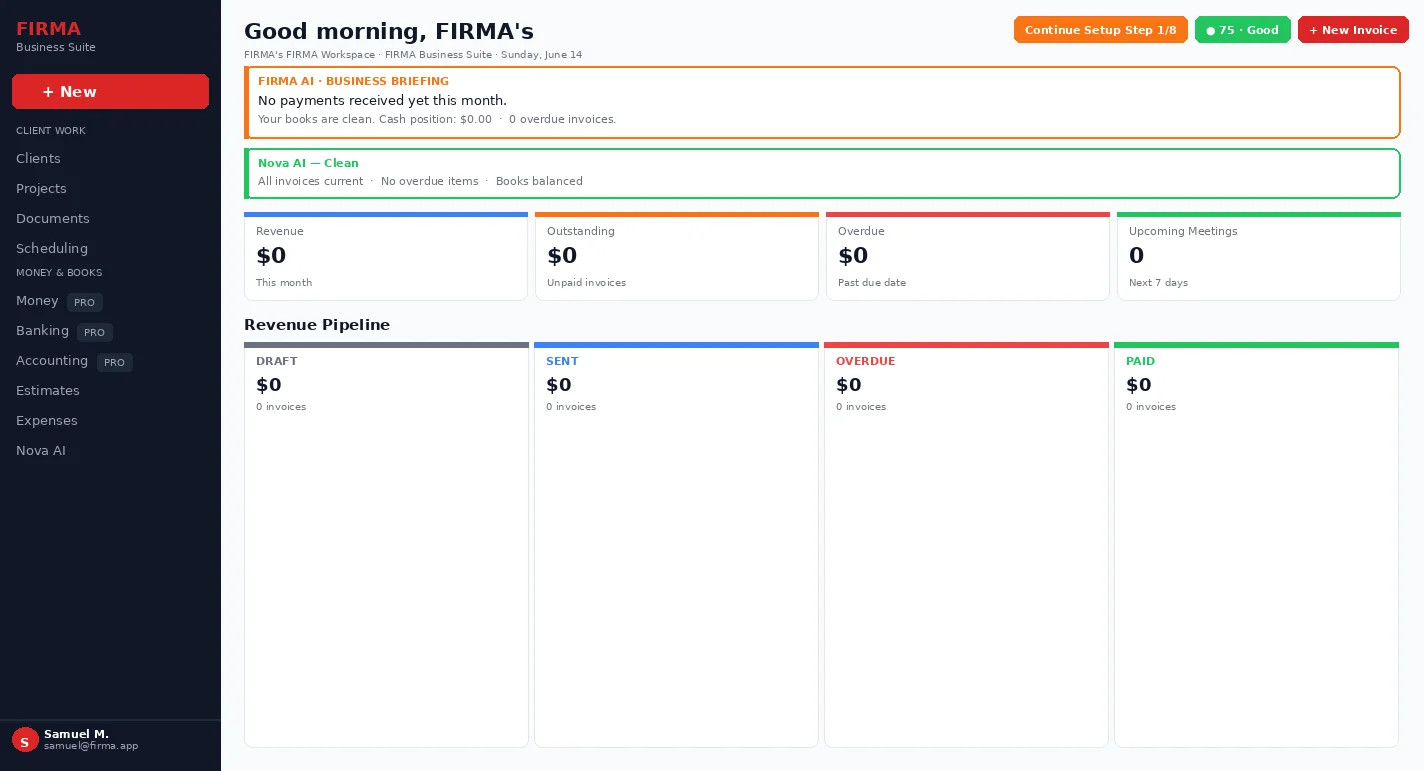Click the OVERDUE pipeline column
Image resolution: width=1424 pixels, height=771 pixels.
tap(966, 544)
